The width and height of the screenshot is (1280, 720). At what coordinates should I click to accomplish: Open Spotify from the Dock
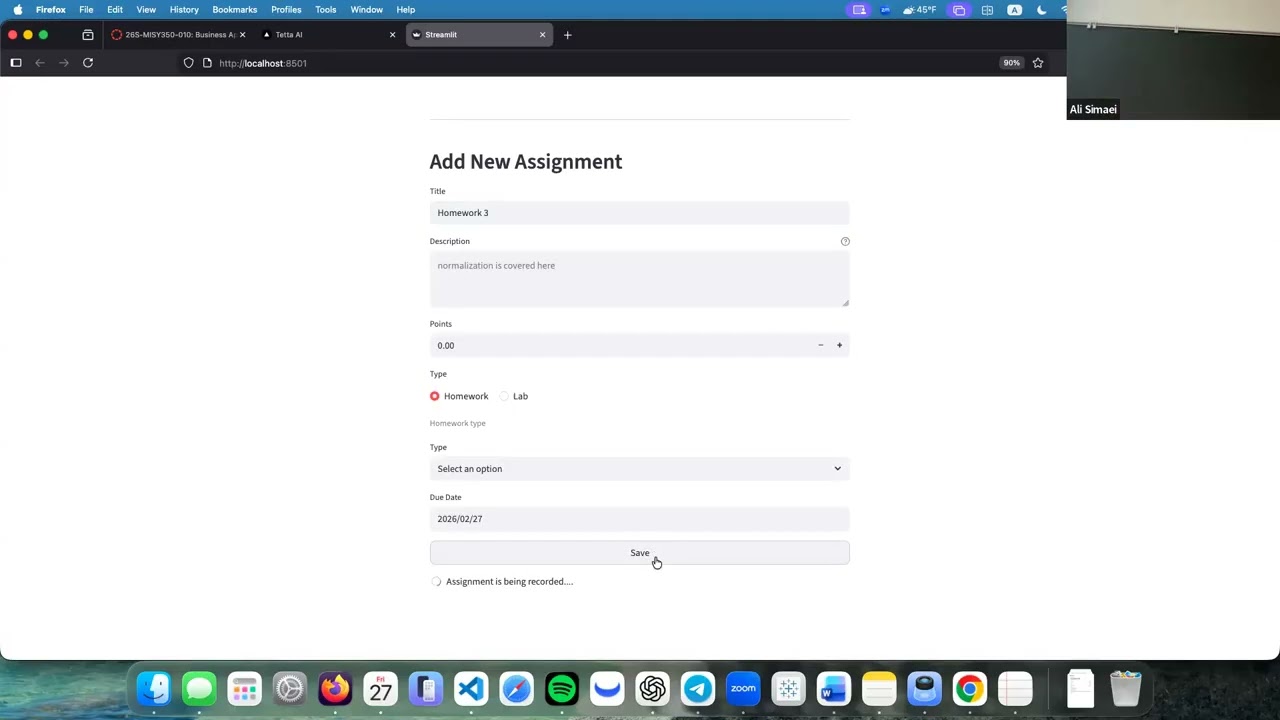point(562,689)
